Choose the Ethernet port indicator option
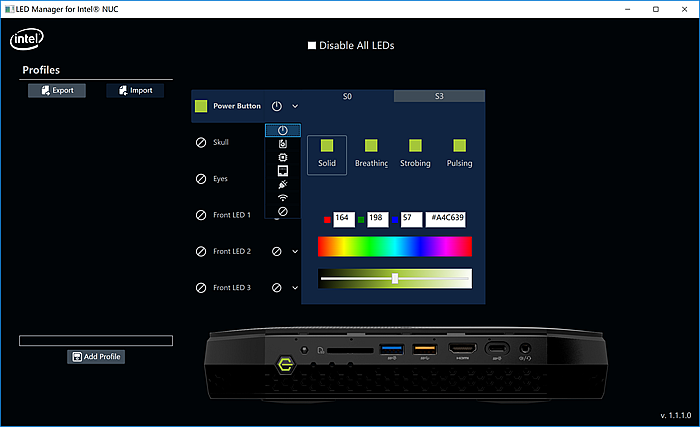The image size is (700, 427). [283, 171]
